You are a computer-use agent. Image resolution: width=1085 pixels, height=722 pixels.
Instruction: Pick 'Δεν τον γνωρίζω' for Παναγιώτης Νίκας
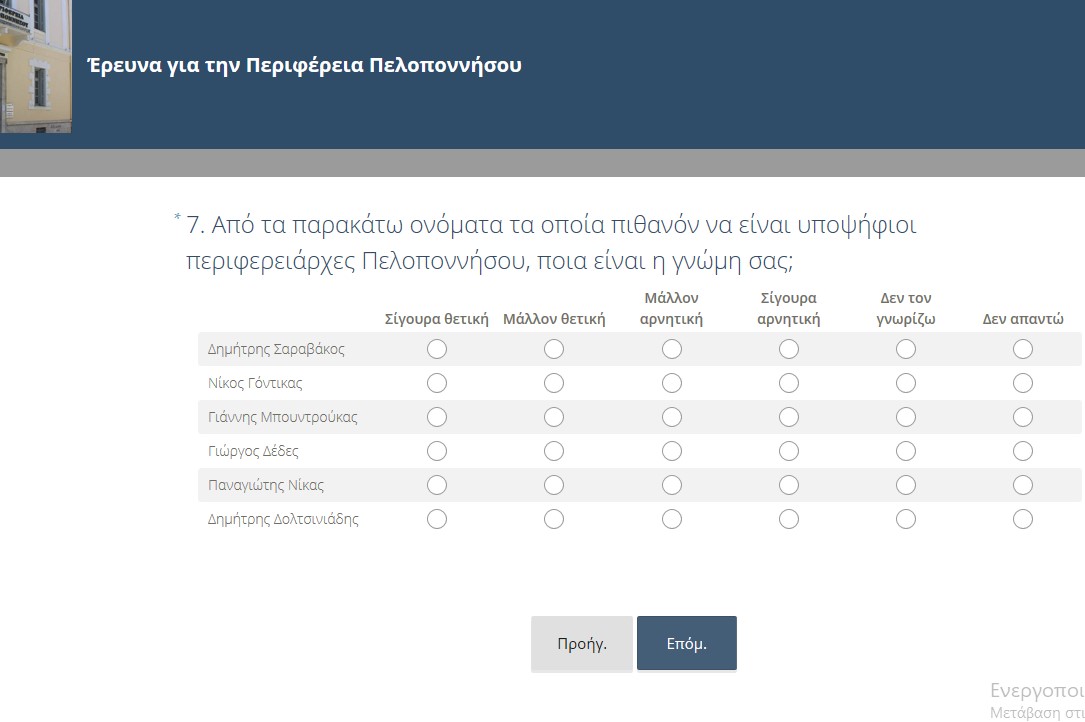[x=906, y=485]
